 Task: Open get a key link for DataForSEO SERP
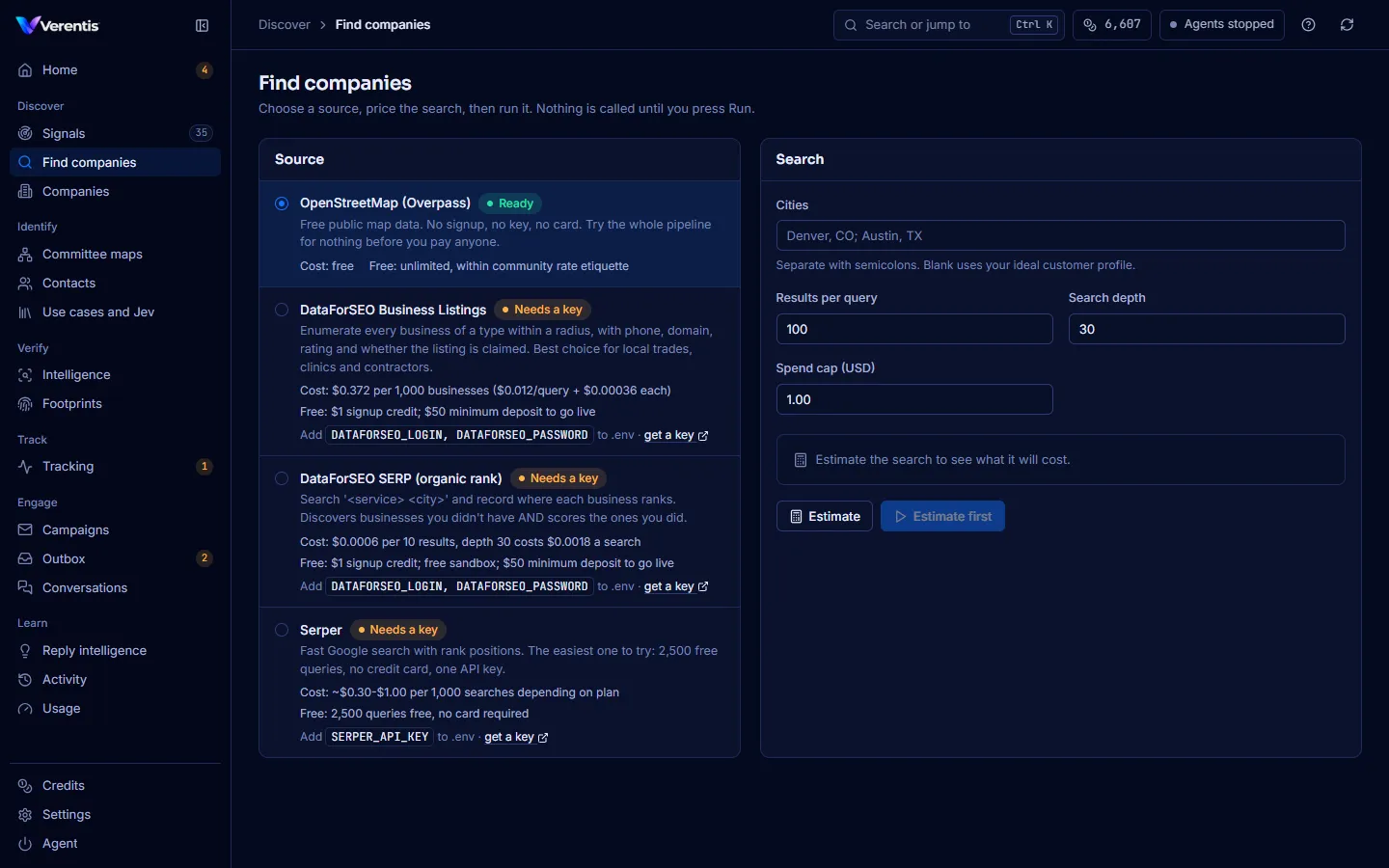[676, 586]
